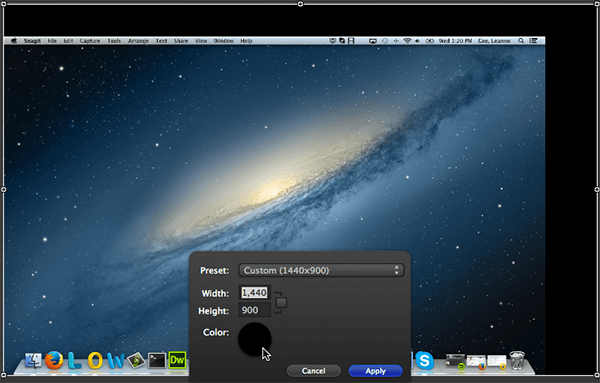Open the Tools menu
This screenshot has width=600, height=383.
[x=114, y=41]
